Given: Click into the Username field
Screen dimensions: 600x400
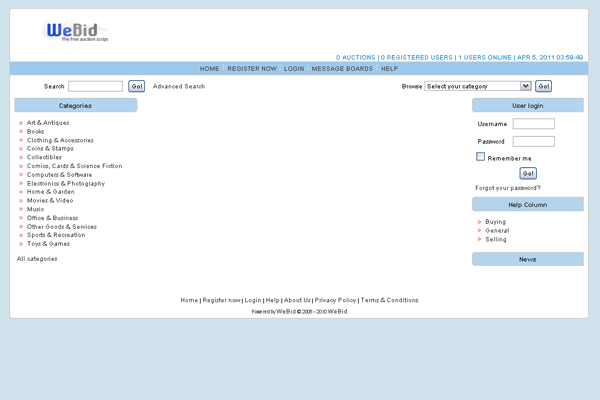Looking at the screenshot, I should click(x=533, y=124).
